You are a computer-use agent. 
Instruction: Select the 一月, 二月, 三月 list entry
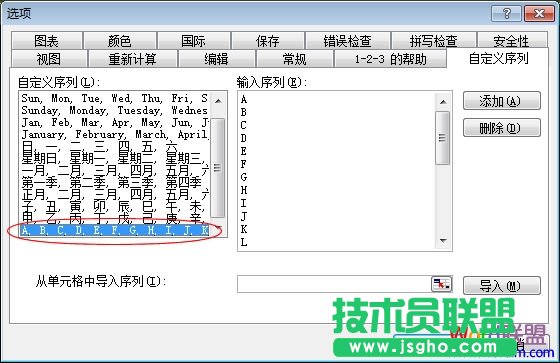tap(115, 170)
